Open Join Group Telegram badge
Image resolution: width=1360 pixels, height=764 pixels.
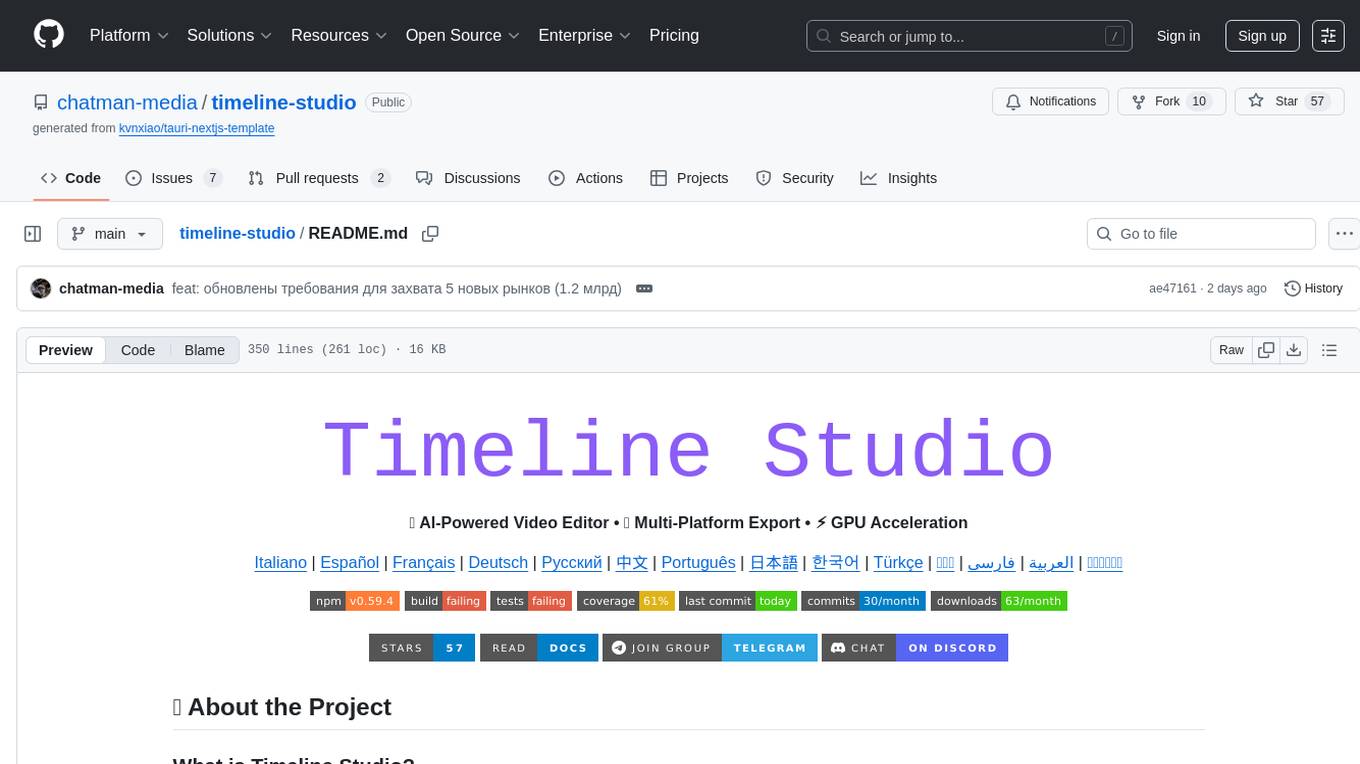pos(710,648)
